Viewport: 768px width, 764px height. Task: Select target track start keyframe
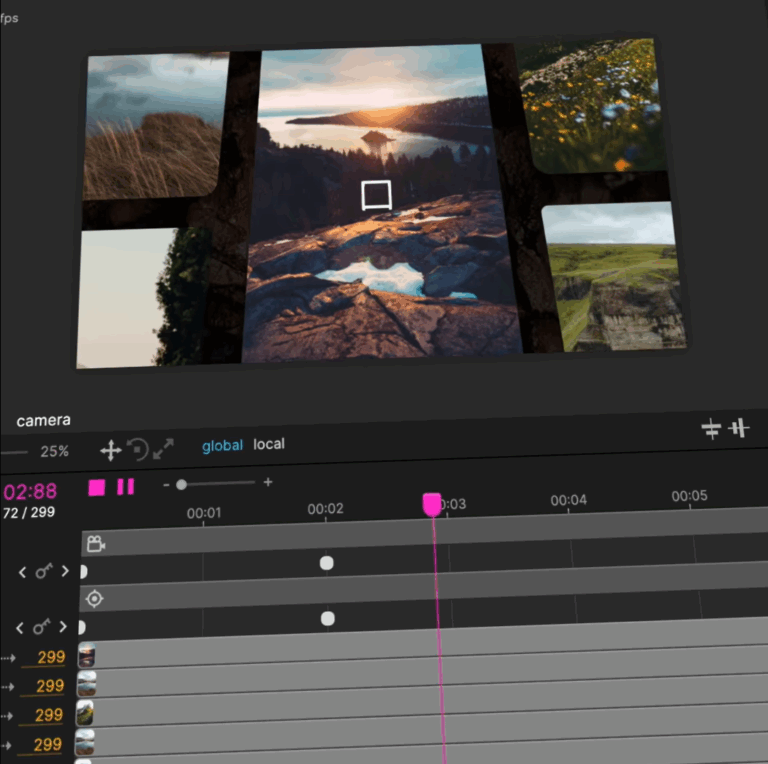82,627
